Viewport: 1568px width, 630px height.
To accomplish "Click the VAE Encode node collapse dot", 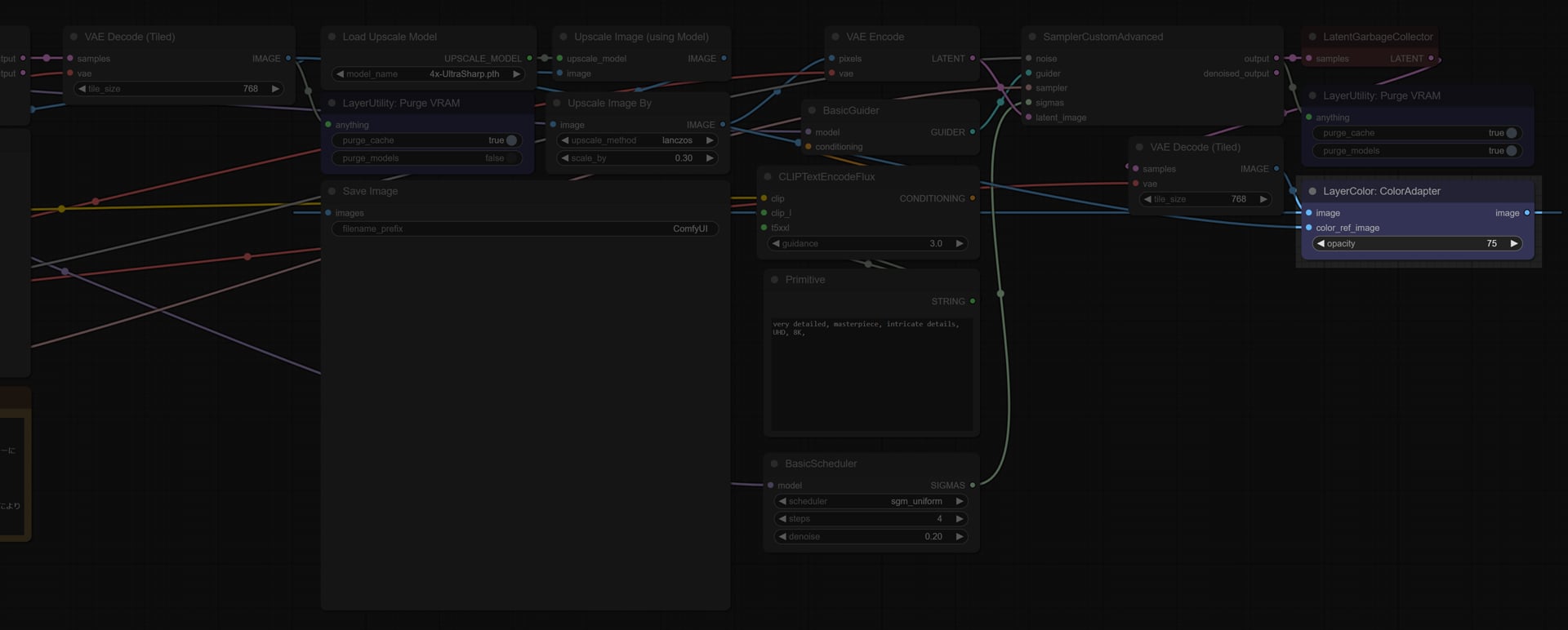I will [835, 37].
